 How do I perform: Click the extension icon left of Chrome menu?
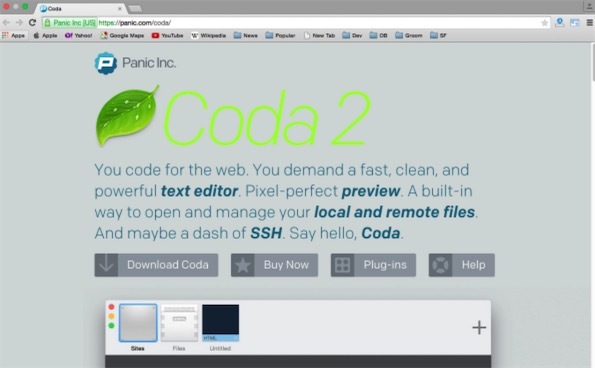pos(575,23)
